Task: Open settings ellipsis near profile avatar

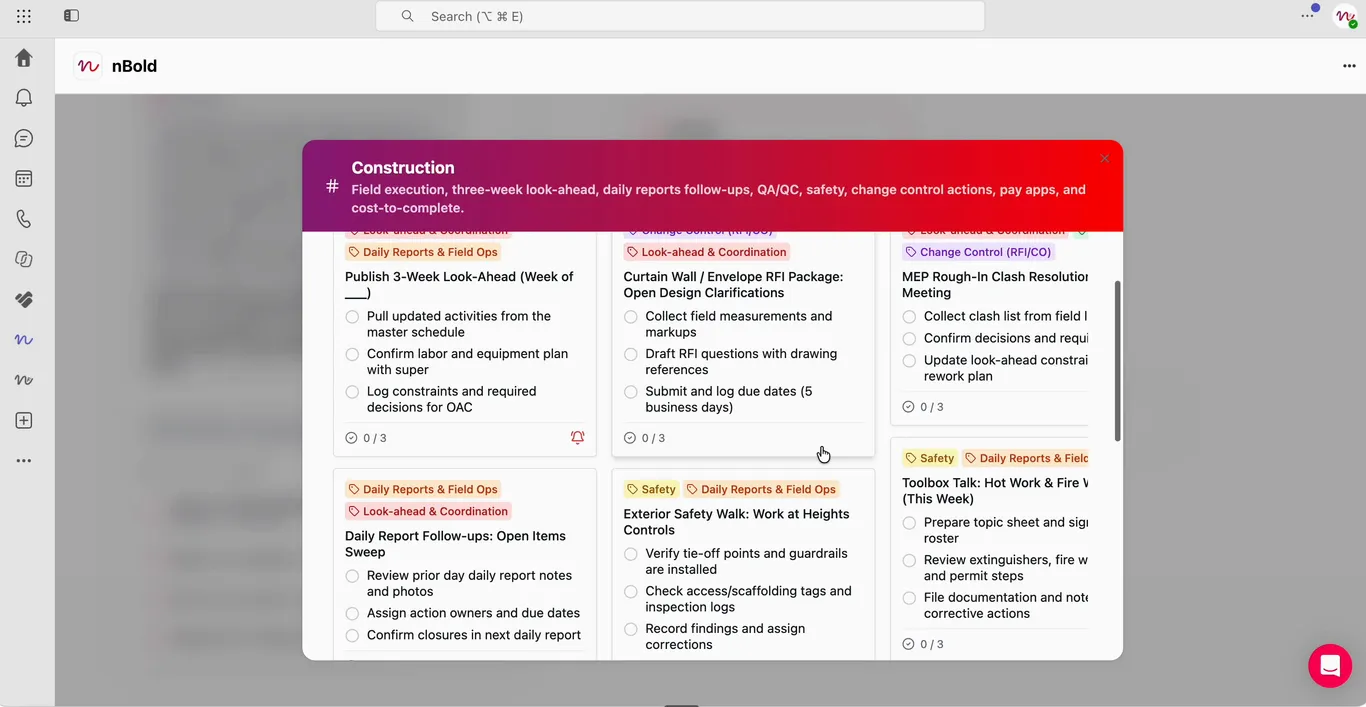Action: click(x=1308, y=16)
